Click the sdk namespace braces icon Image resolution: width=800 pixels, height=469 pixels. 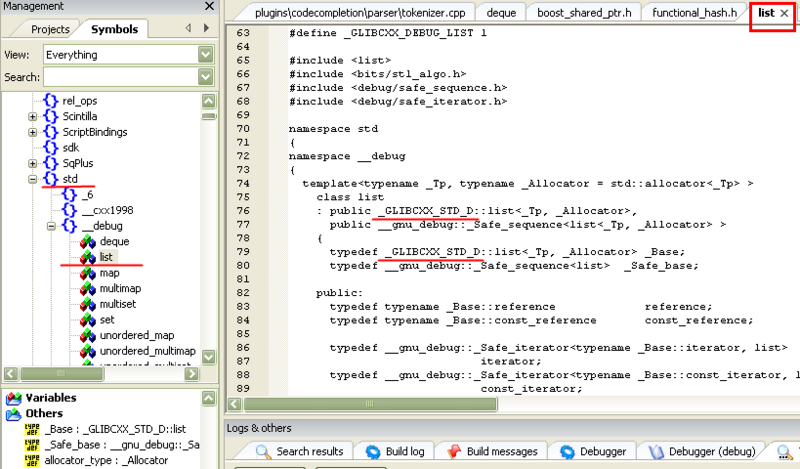pos(51,147)
